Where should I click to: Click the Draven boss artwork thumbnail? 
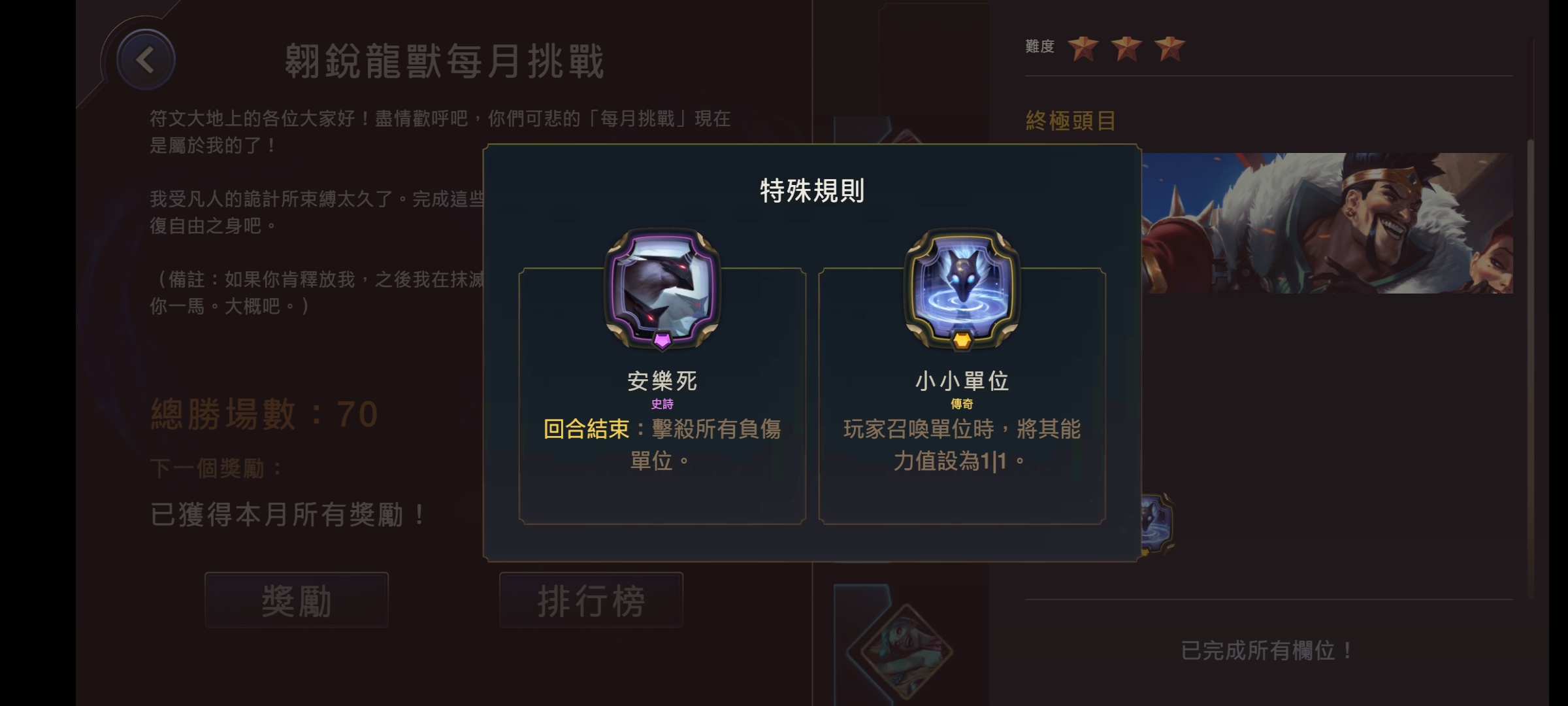[x=1327, y=223]
